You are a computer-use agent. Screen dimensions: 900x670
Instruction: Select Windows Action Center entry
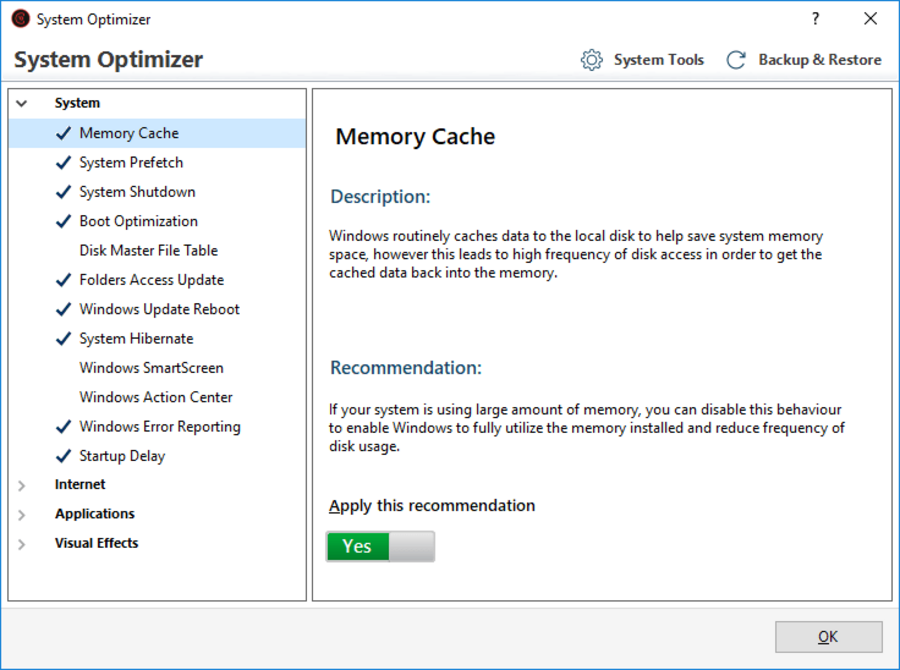coord(157,397)
